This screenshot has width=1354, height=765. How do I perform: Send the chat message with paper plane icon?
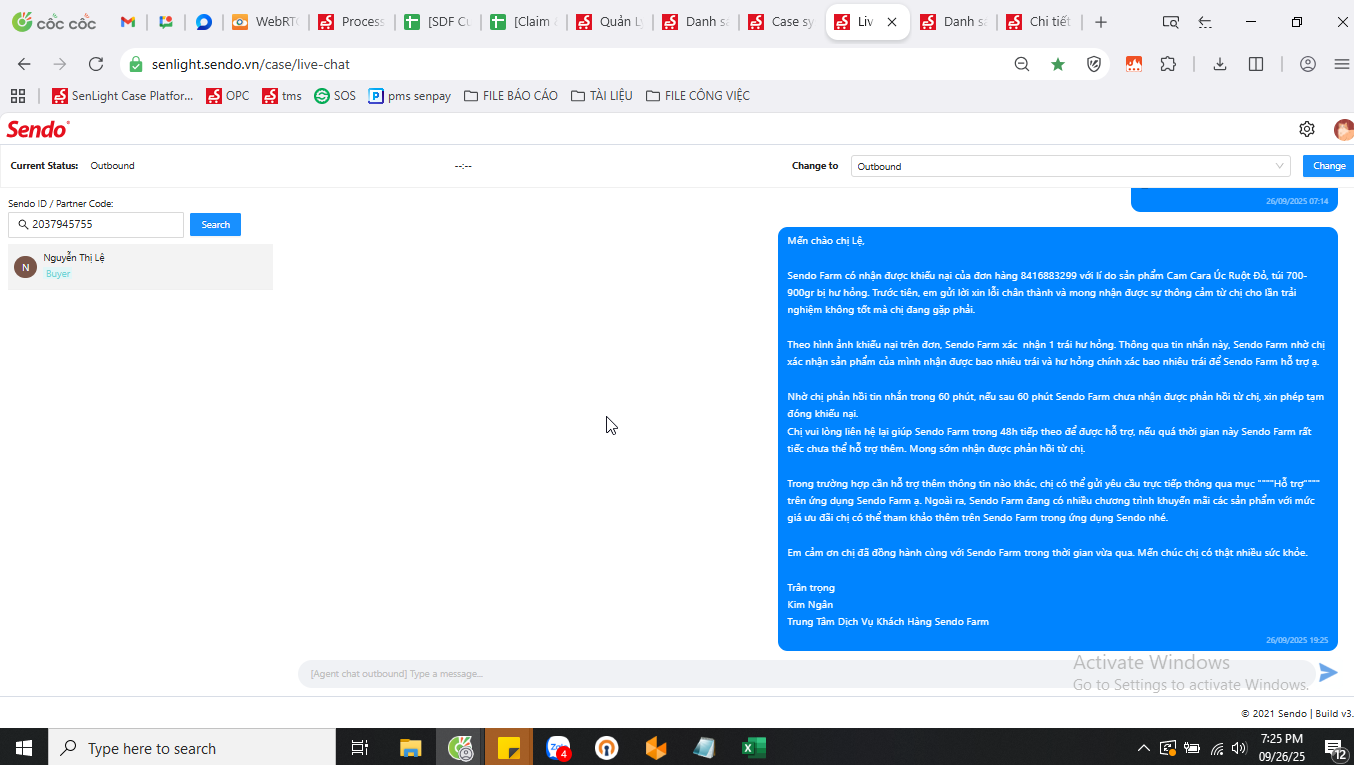[1328, 673]
